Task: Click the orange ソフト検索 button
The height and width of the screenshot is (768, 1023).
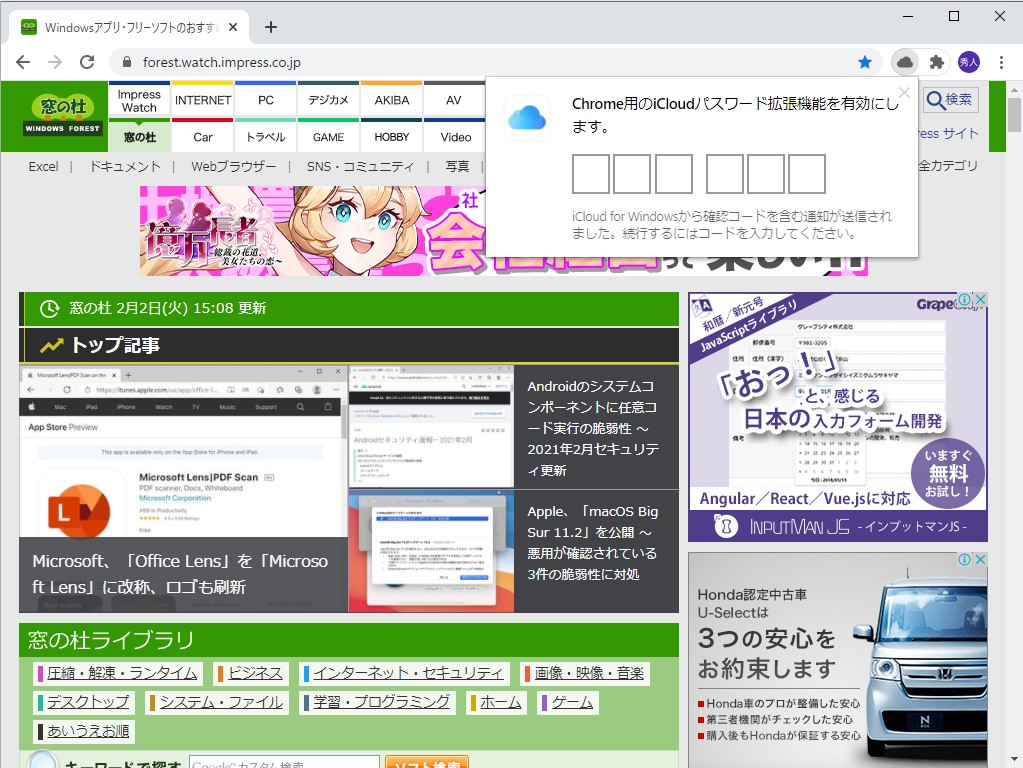Action: coord(427,763)
